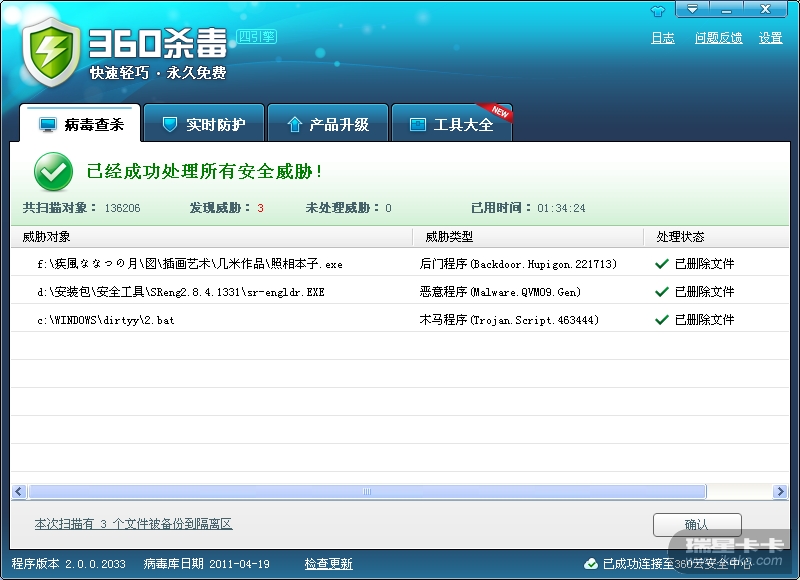Select the c:\WINDOWS\dirtyy\2.bat row

pos(400,319)
